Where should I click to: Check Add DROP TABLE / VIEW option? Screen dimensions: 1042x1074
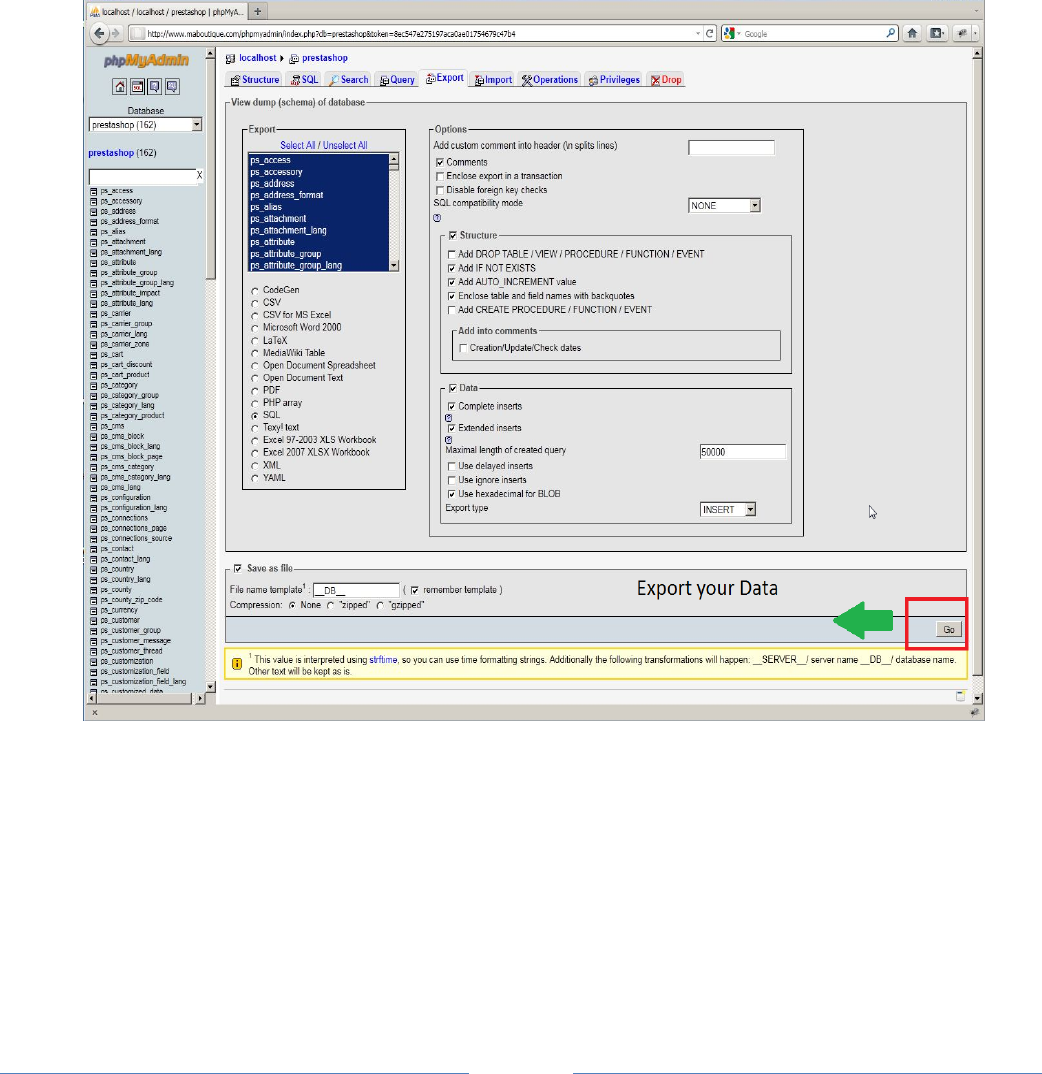click(x=451, y=254)
